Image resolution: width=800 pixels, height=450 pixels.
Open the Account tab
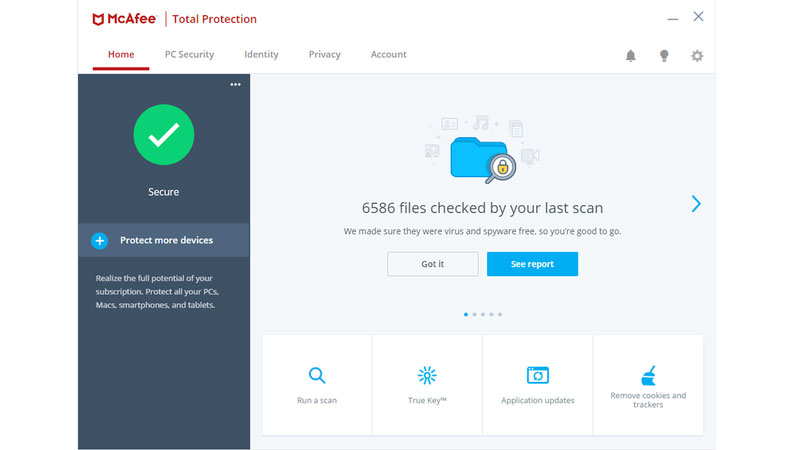point(389,55)
